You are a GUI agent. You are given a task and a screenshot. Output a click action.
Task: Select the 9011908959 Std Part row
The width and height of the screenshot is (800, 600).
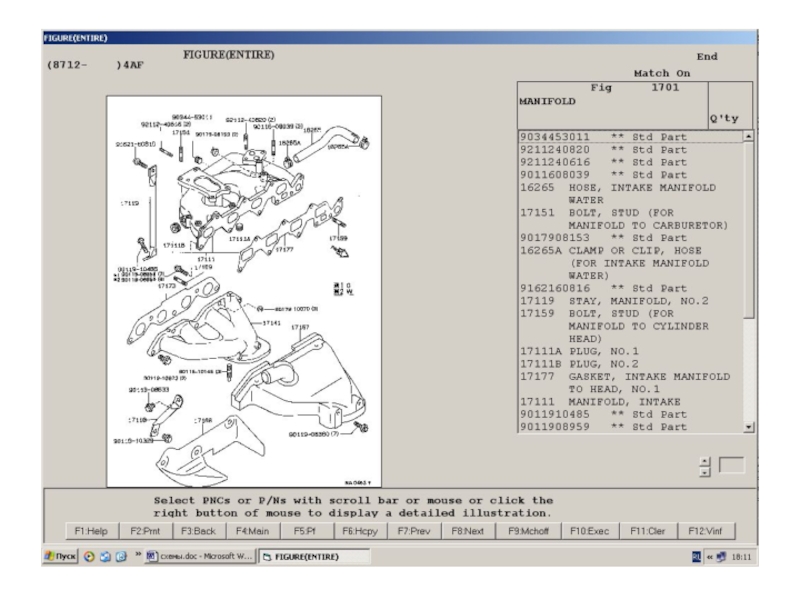631,427
